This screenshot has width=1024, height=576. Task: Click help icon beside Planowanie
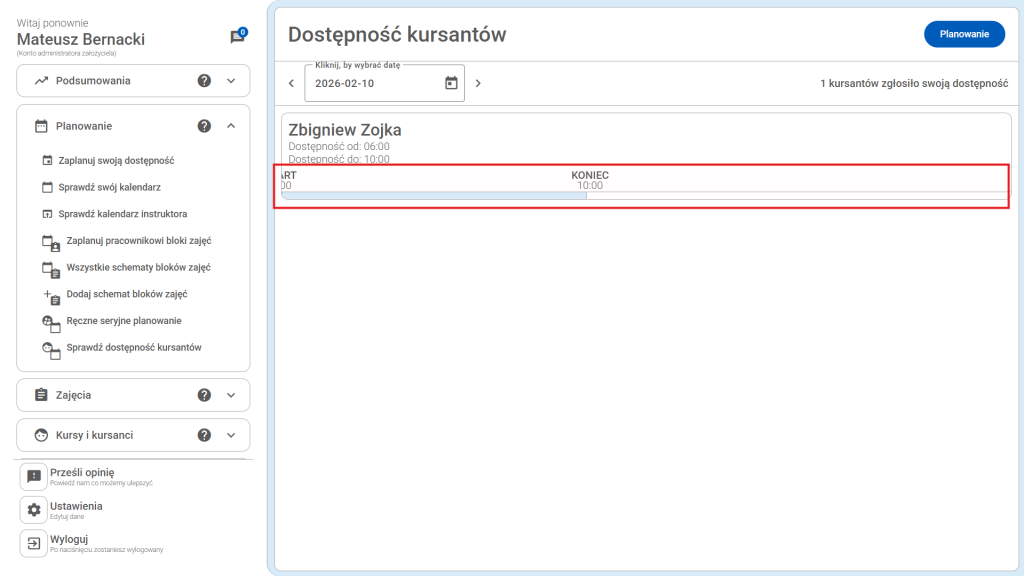[x=204, y=126]
